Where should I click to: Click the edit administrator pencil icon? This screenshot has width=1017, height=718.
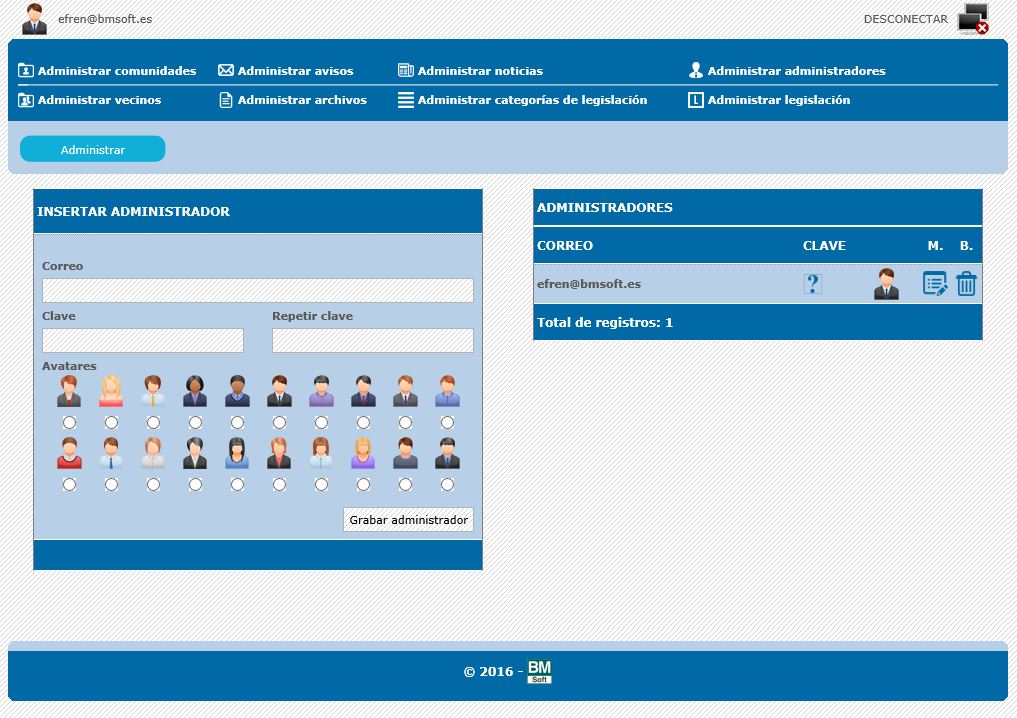point(934,284)
